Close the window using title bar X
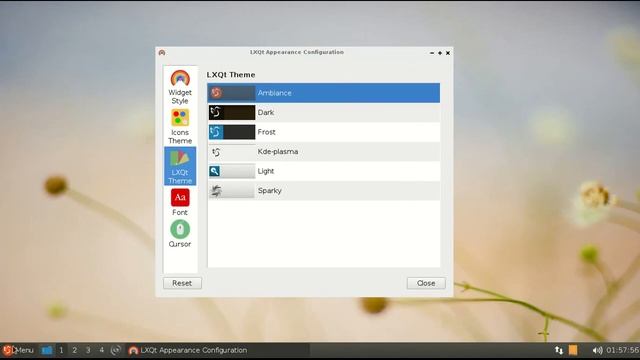Image resolution: width=640 pixels, height=360 pixels. point(448,53)
